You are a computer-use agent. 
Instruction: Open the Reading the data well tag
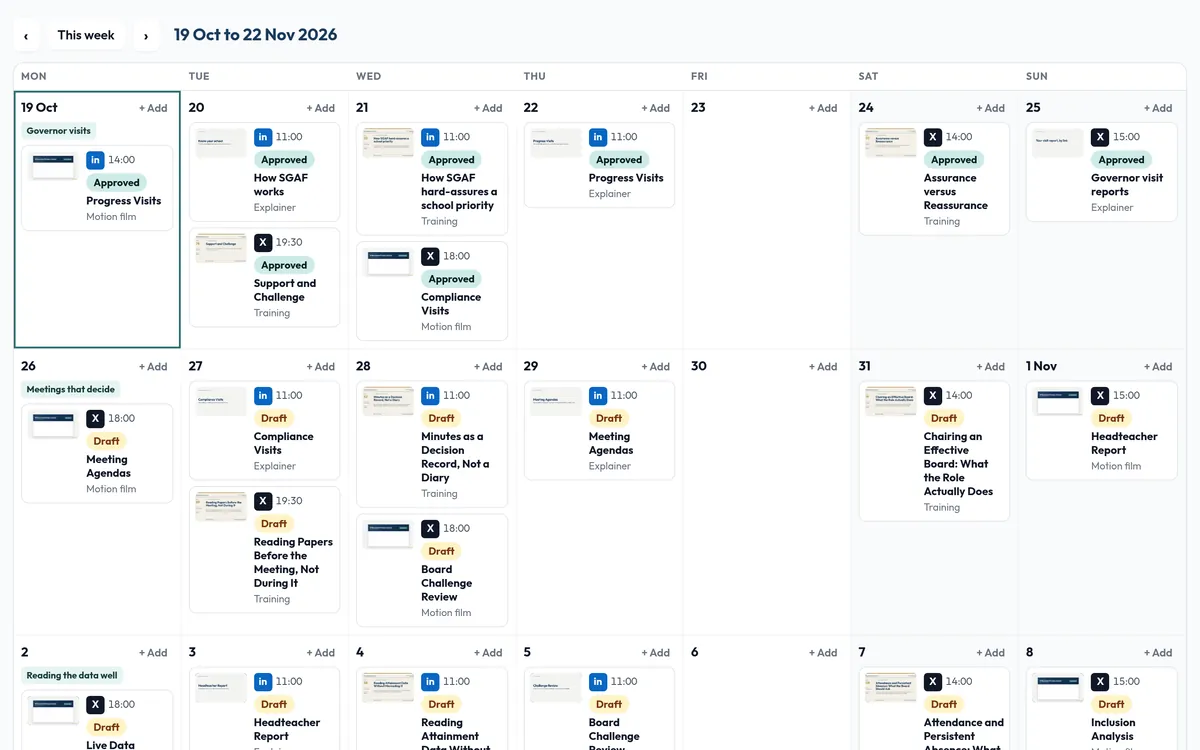[x=72, y=676]
